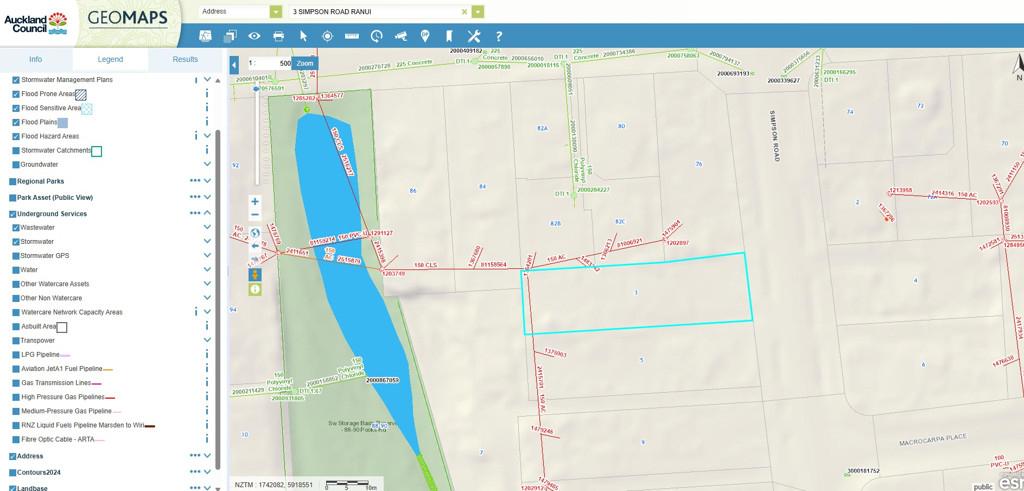Viewport: 1024px width, 491px height.
Task: Open the measure ruler tool
Action: [352, 36]
